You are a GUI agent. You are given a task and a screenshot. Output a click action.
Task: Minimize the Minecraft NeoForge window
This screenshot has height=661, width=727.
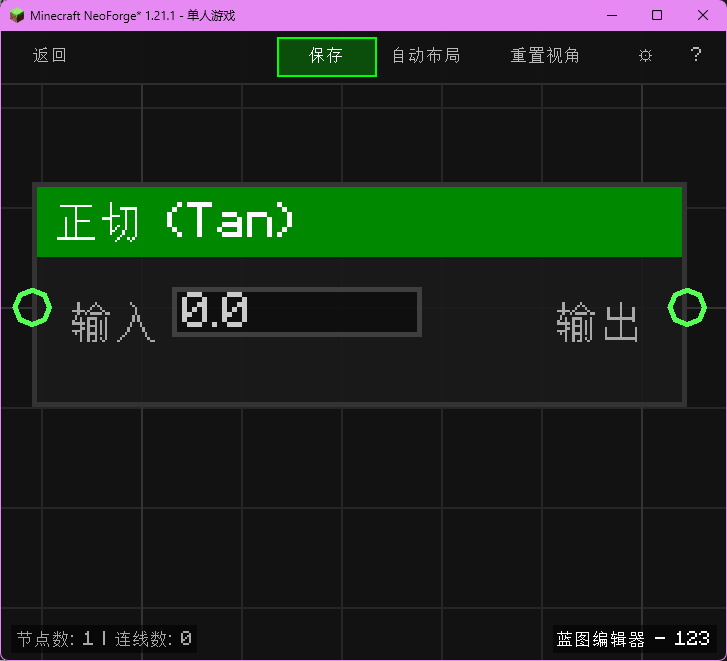pyautogui.click(x=611, y=15)
